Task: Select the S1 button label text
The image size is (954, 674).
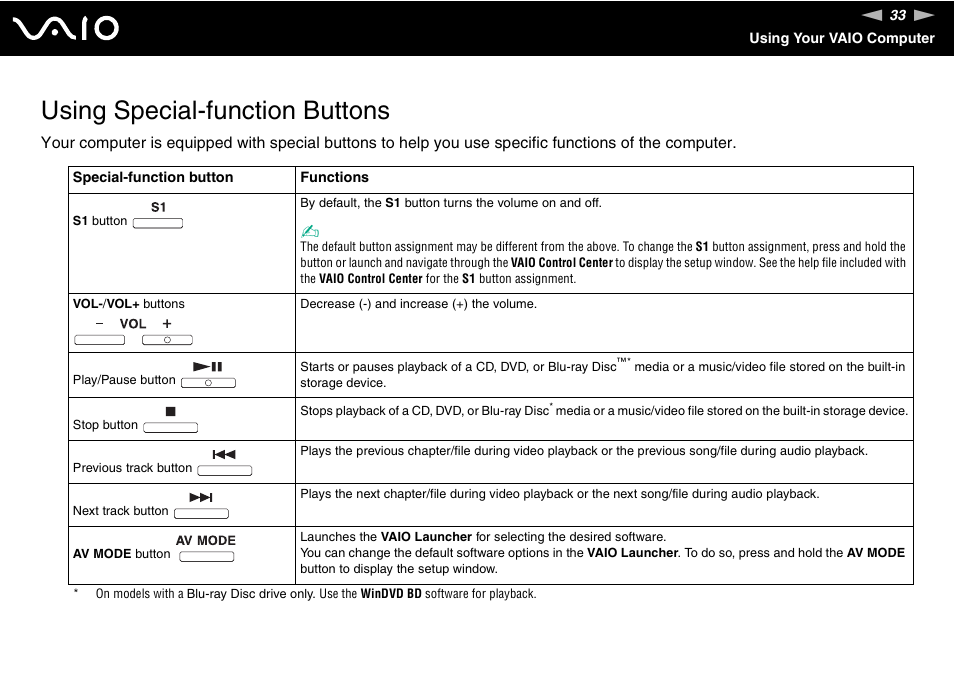Action: click(x=100, y=221)
